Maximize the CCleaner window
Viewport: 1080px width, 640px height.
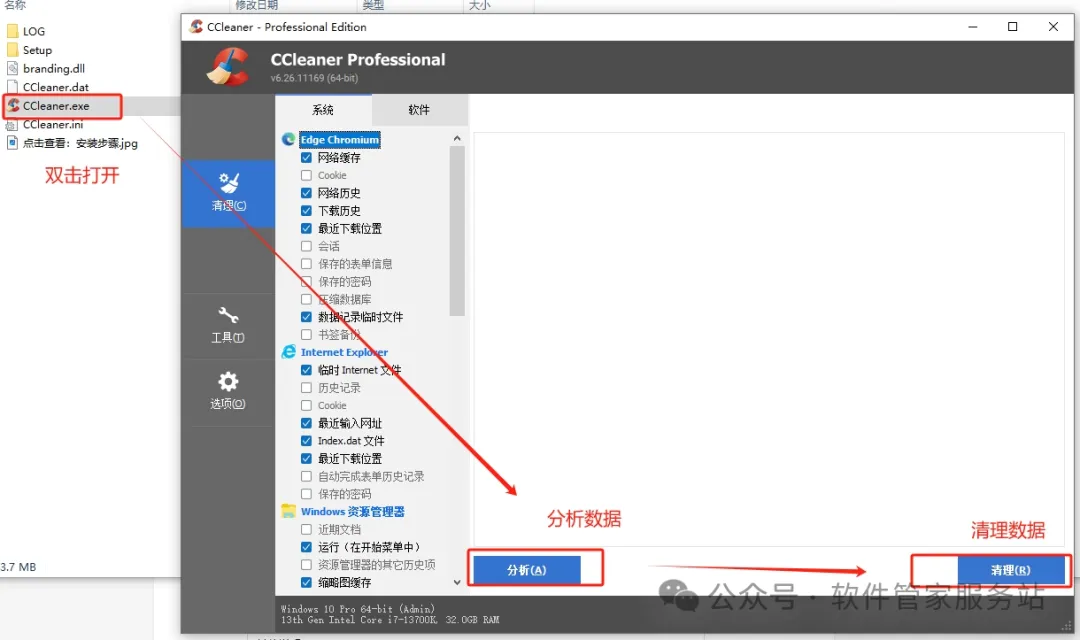click(1012, 27)
